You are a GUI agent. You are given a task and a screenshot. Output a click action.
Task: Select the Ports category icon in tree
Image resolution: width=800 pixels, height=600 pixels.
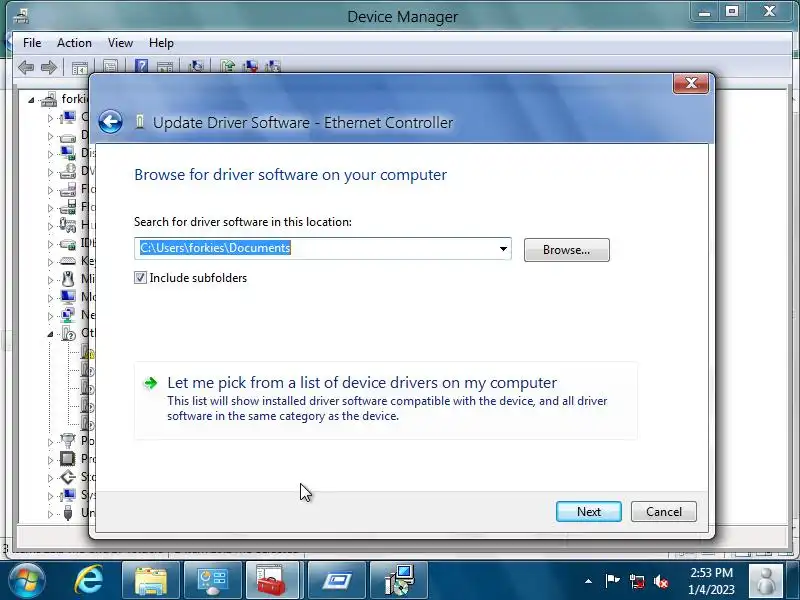pos(67,440)
